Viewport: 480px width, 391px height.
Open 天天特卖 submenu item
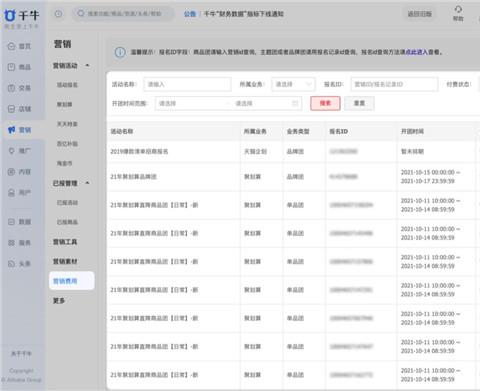click(67, 124)
